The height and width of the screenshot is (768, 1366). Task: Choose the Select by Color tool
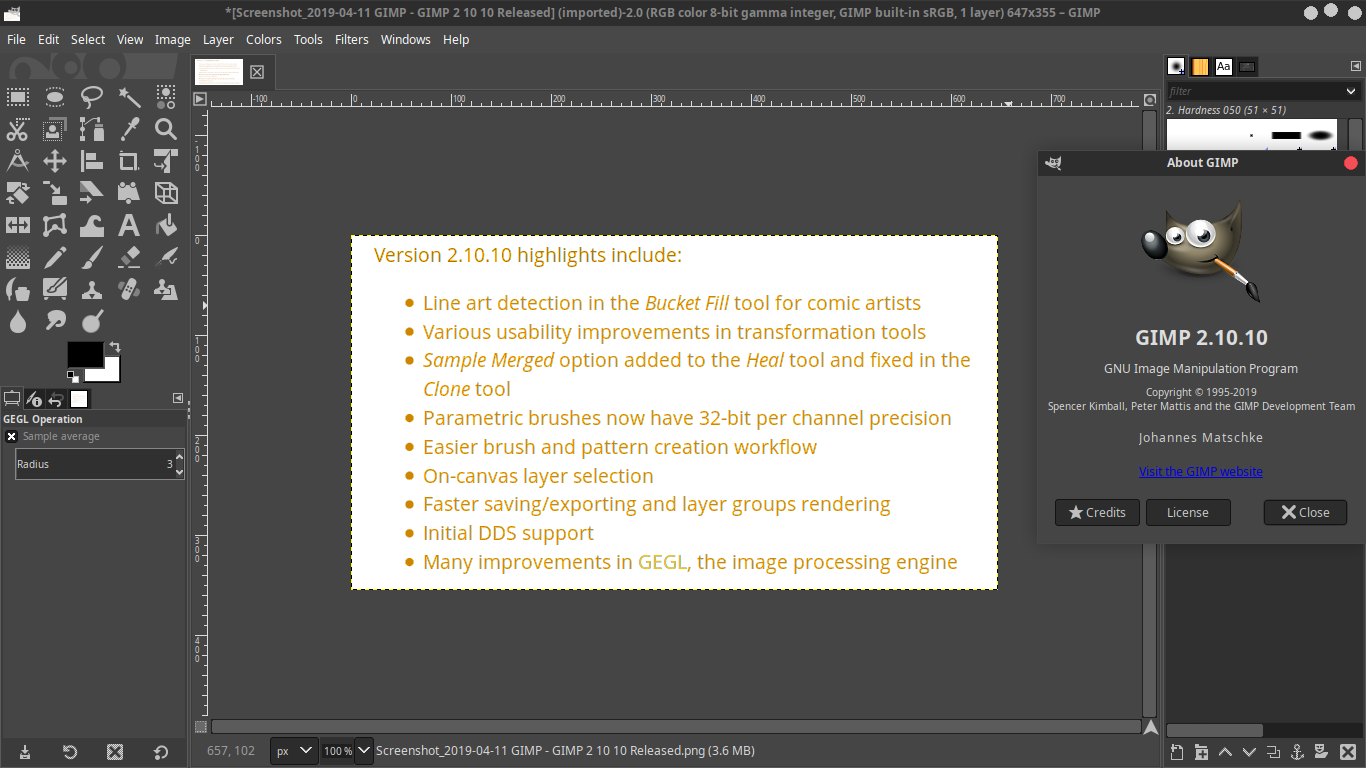pyautogui.click(x=166, y=97)
